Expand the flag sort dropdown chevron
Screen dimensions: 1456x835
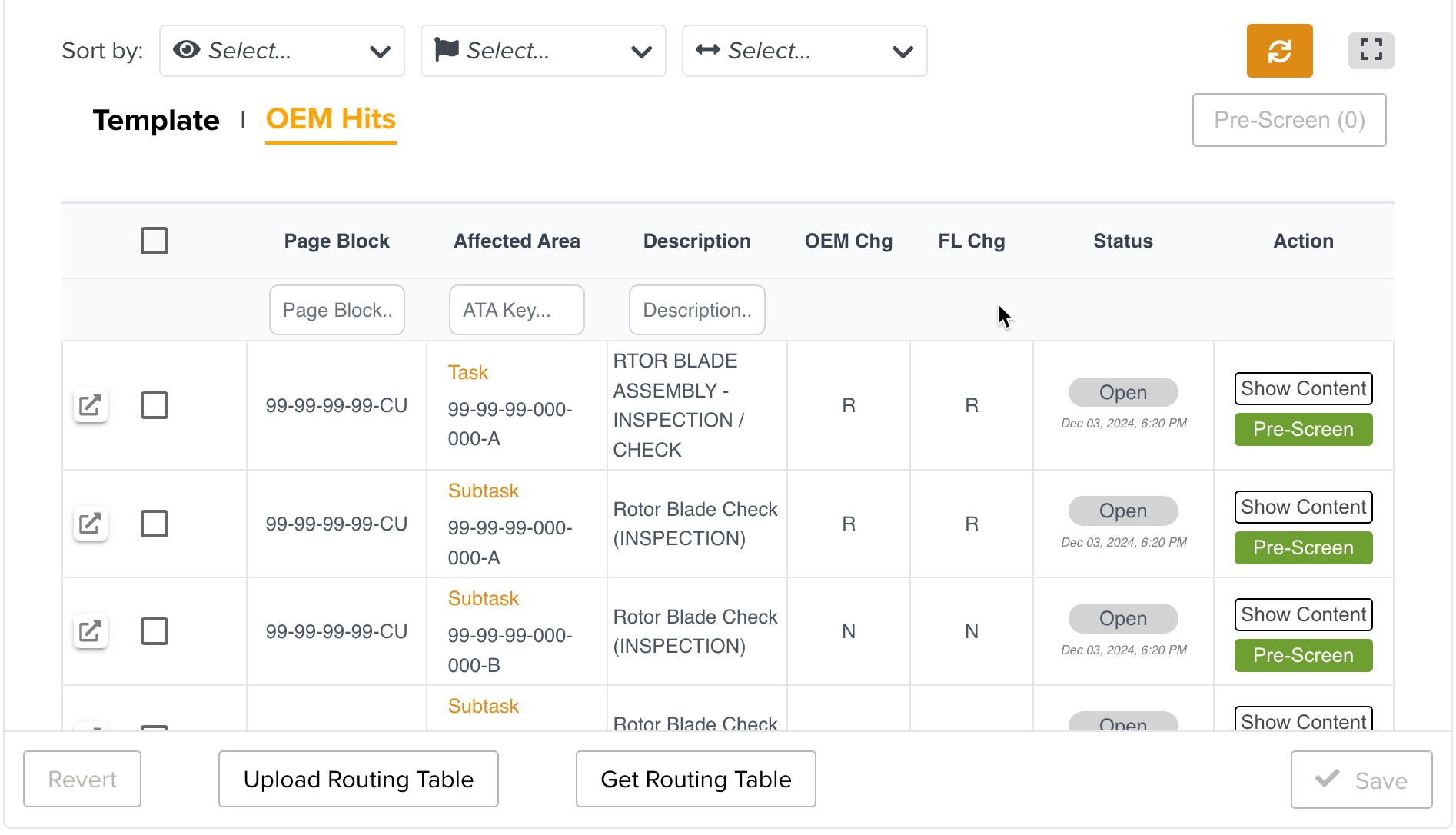click(641, 52)
